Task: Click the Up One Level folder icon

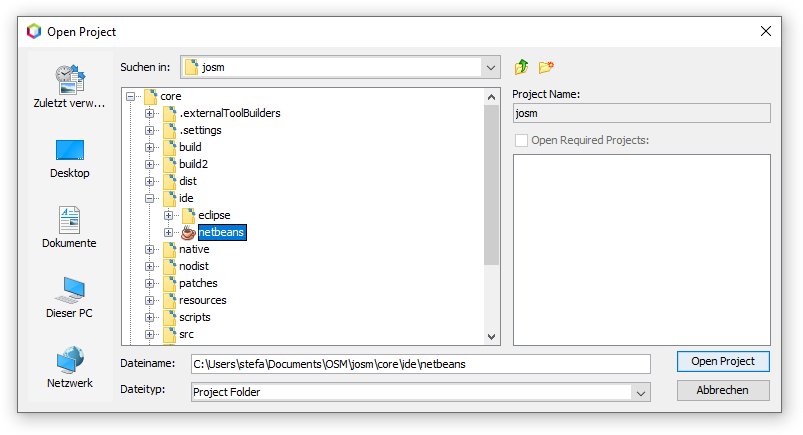Action: pyautogui.click(x=521, y=67)
